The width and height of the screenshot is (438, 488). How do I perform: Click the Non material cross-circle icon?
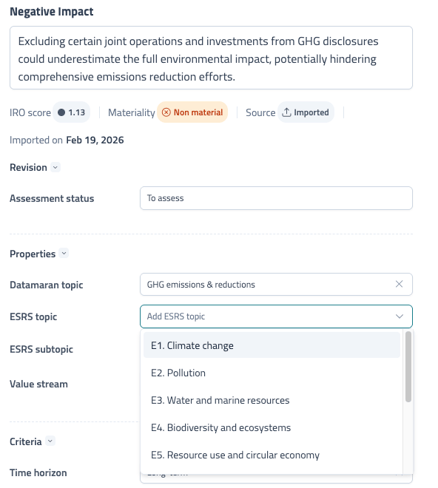(166, 112)
